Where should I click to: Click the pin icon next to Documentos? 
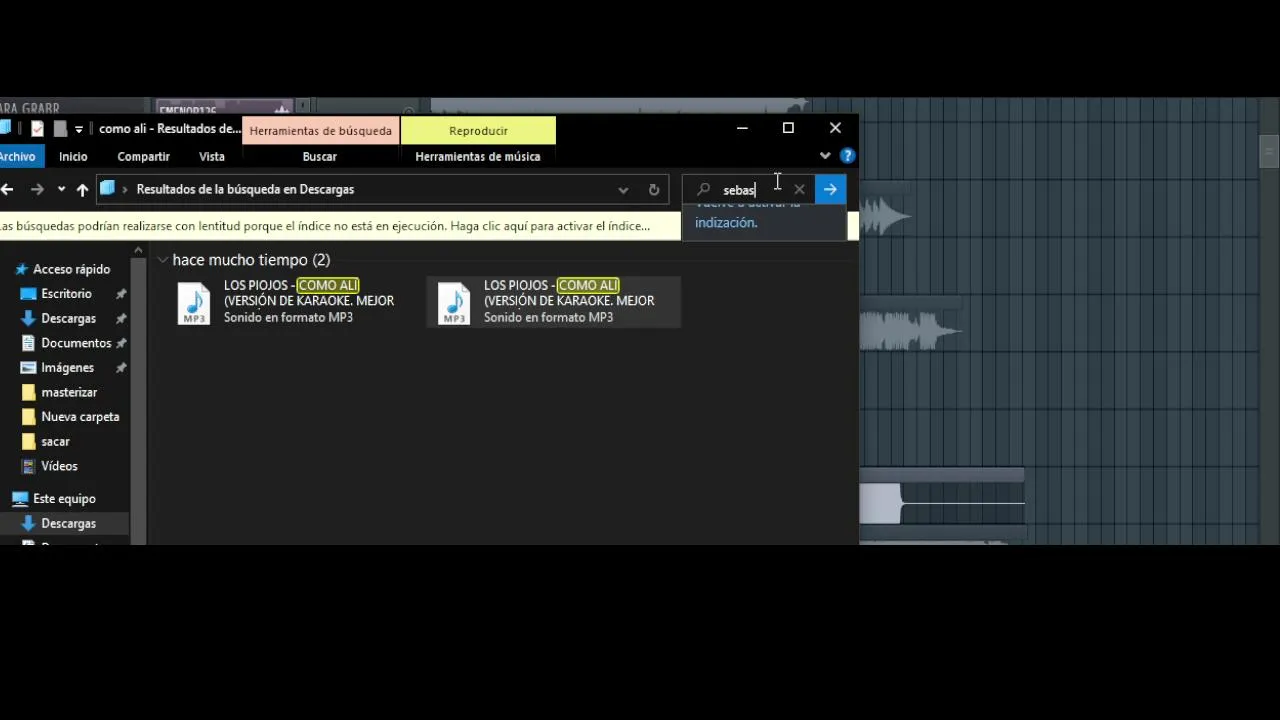121,343
